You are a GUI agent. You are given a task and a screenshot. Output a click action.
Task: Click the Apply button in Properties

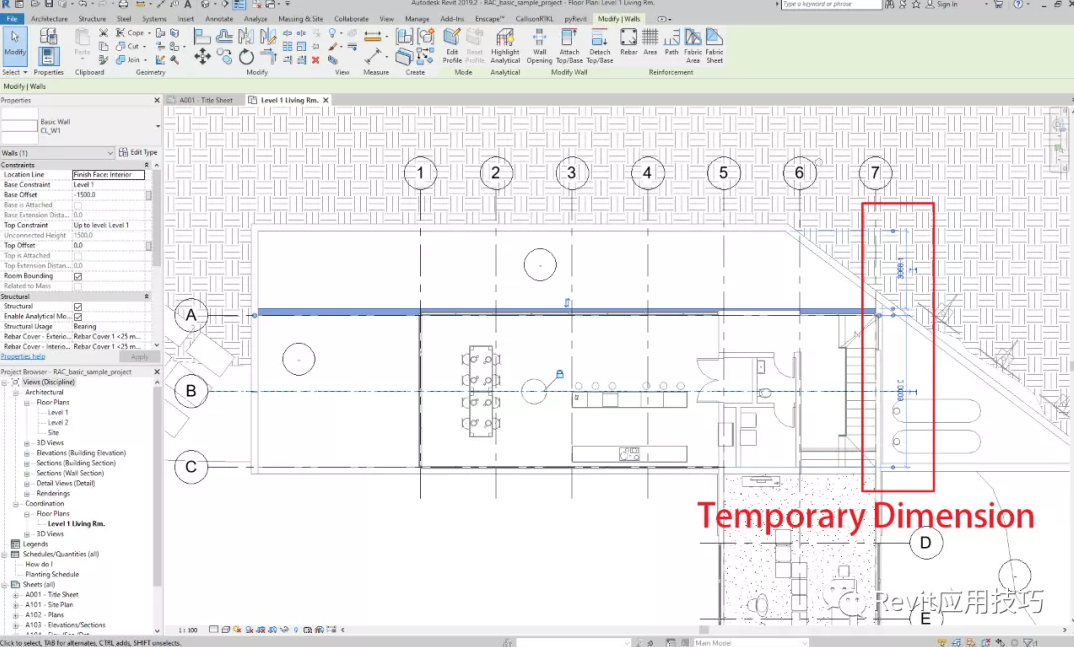click(x=140, y=357)
